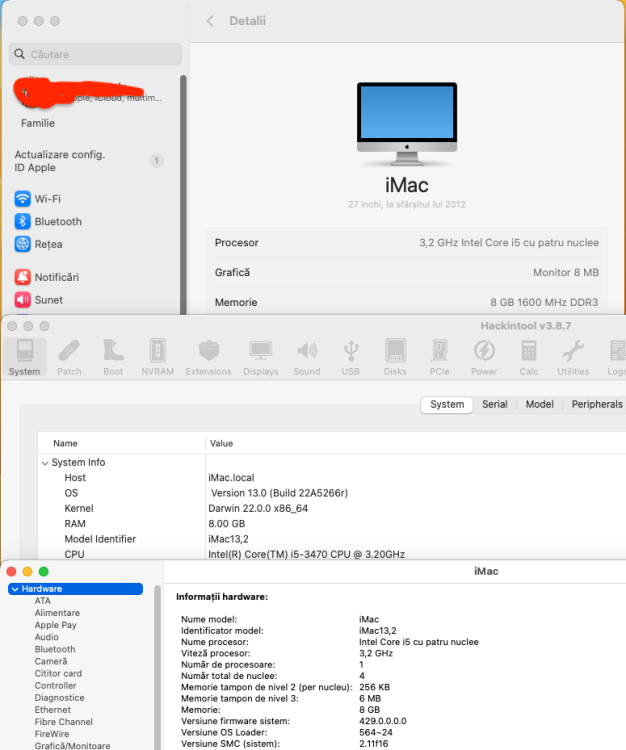Image resolution: width=626 pixels, height=750 pixels.
Task: Select Alimentare in System Information sidebar
Action: (x=57, y=613)
